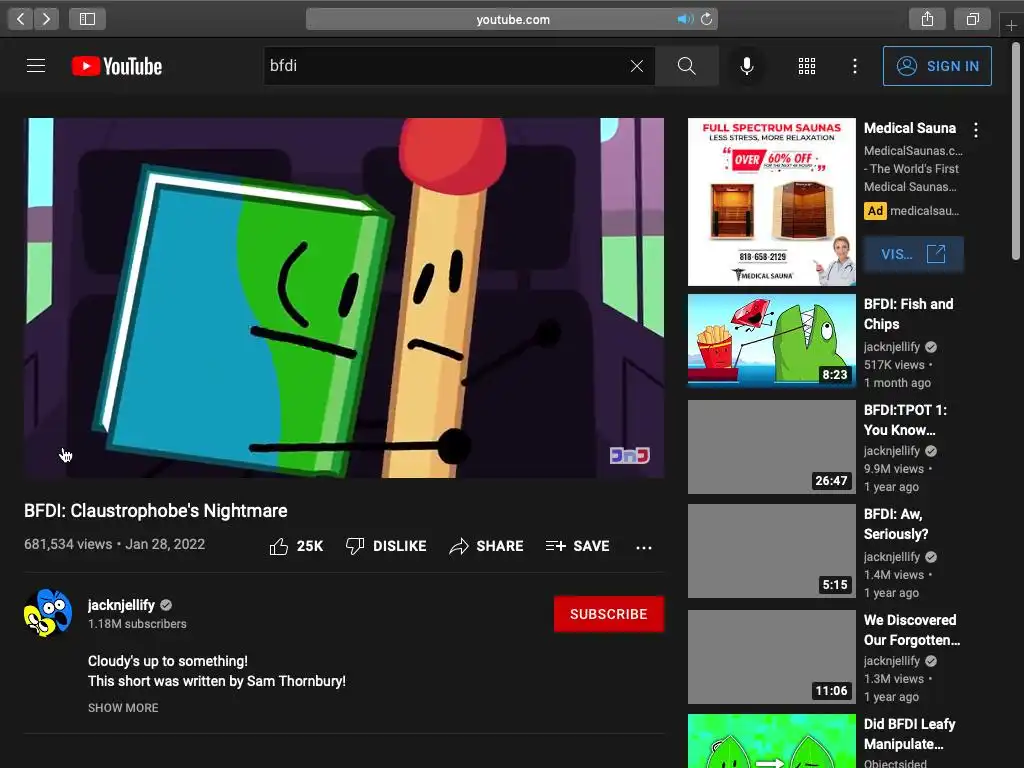The width and height of the screenshot is (1024, 768).
Task: Show the Safari tab overview
Action: [973, 19]
